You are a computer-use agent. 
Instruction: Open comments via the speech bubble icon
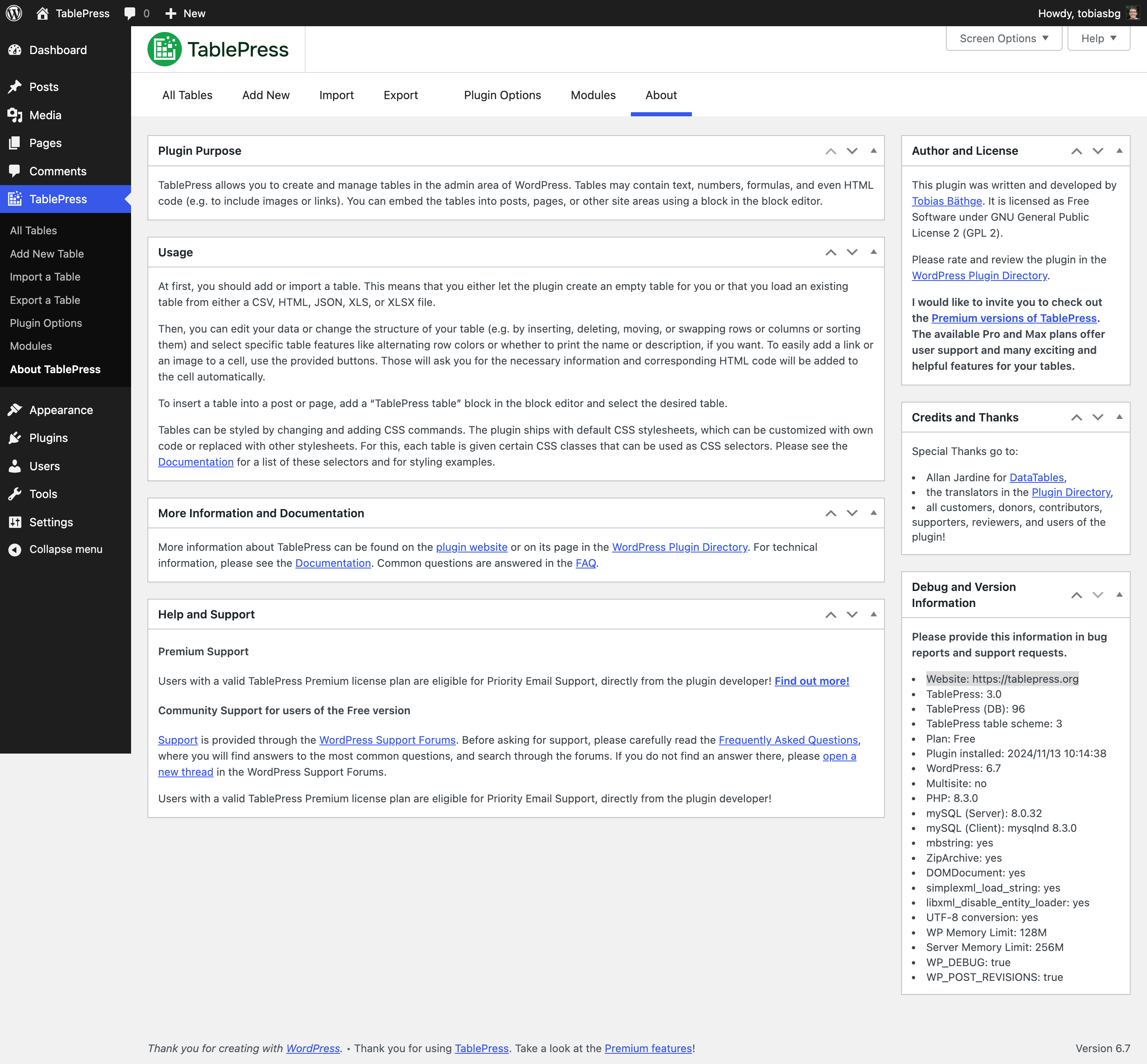point(130,13)
